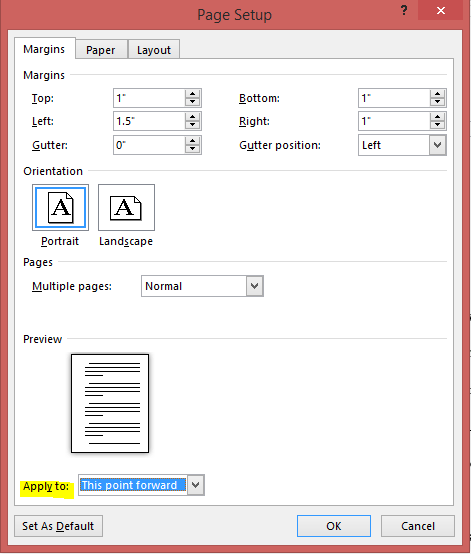Click the Landscape label text
The width and height of the screenshot is (471, 554).
[x=126, y=241]
